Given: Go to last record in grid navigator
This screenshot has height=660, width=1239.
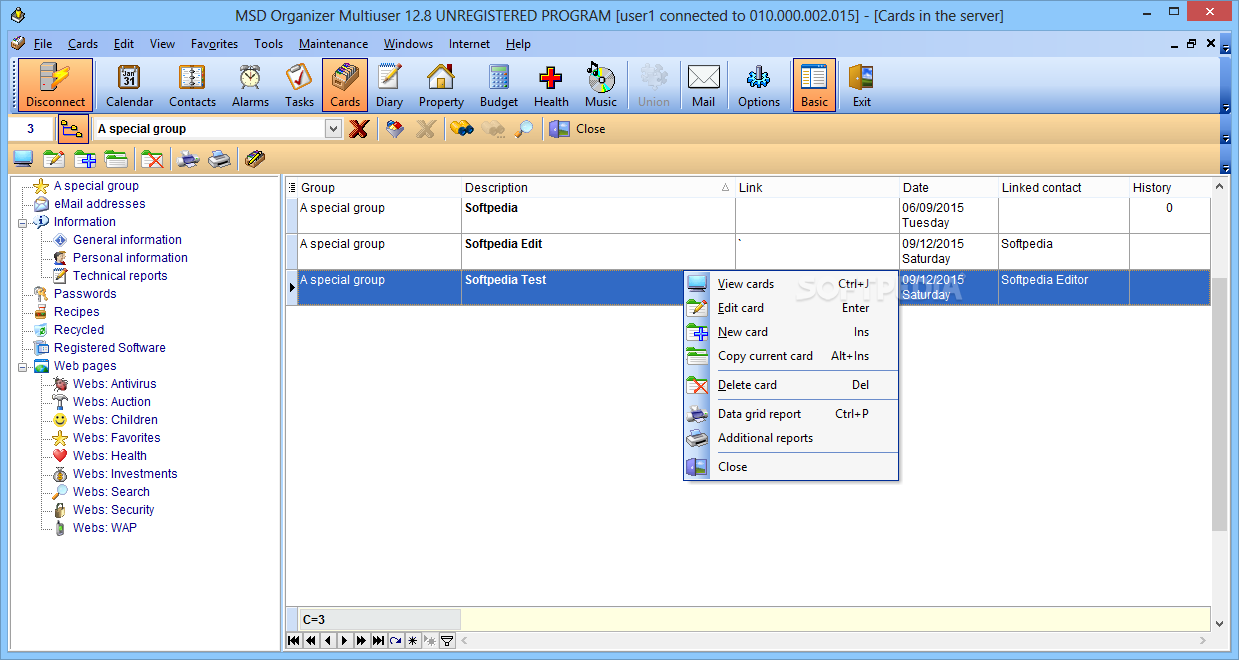Looking at the screenshot, I should (378, 640).
